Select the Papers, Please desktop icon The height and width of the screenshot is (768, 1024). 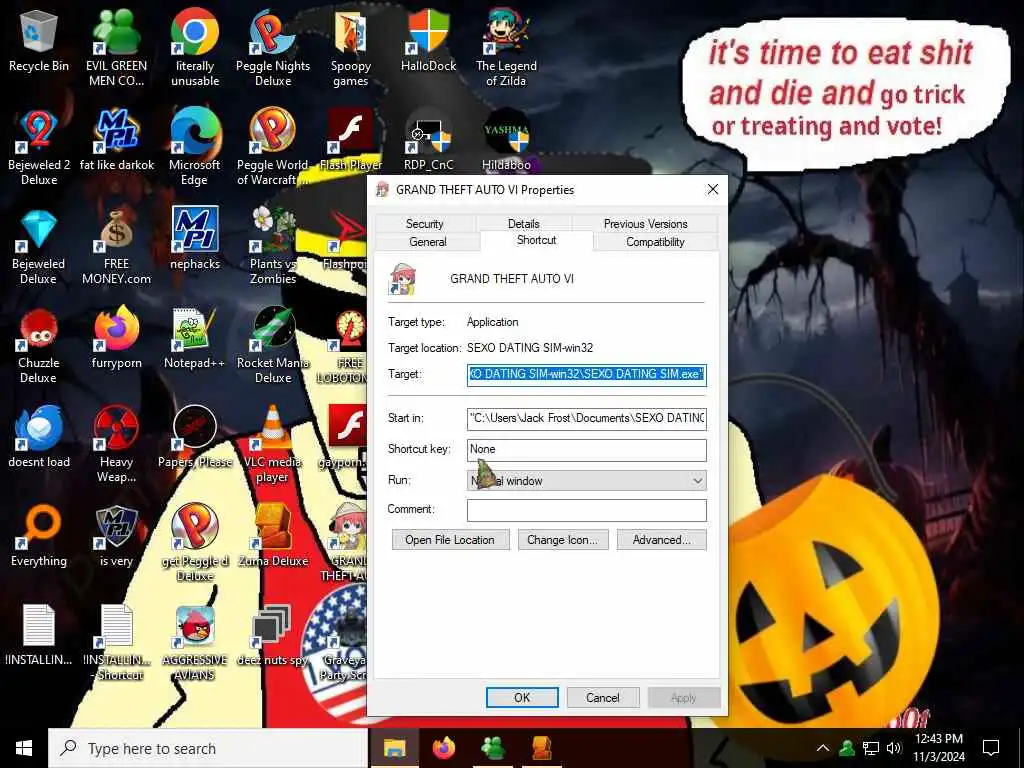coord(195,437)
